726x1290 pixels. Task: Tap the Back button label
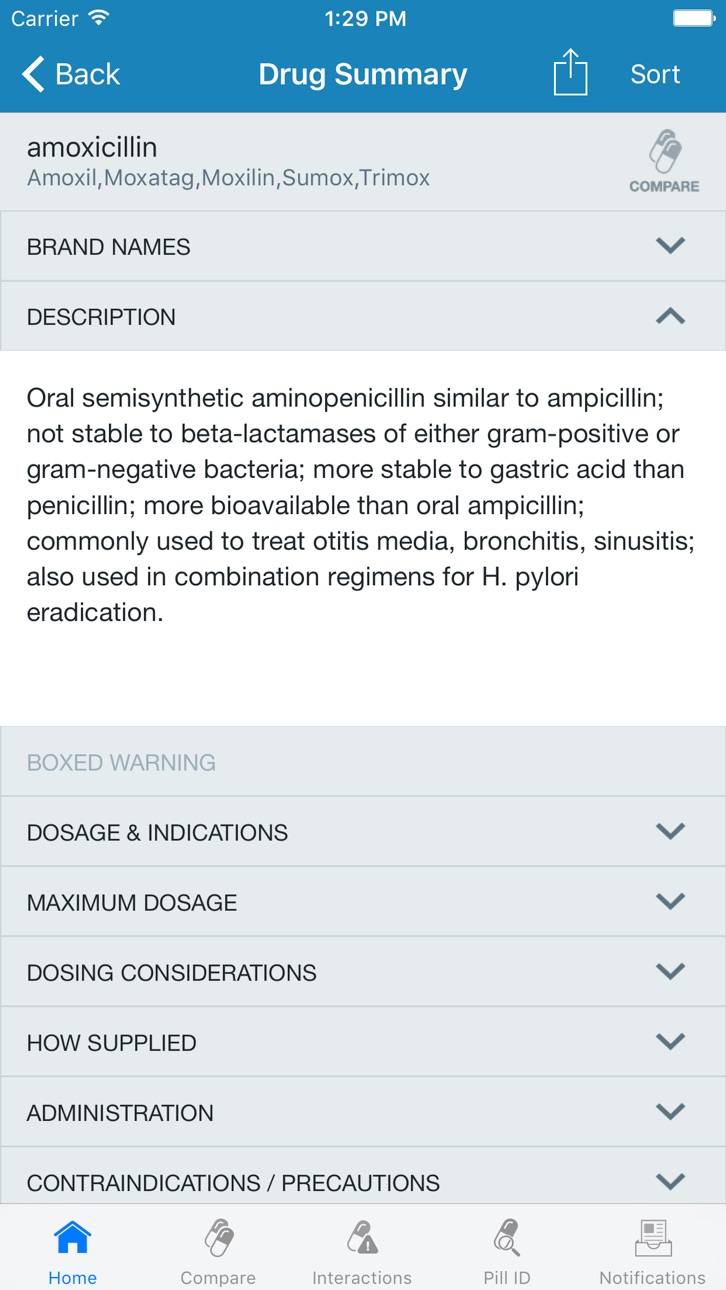88,74
